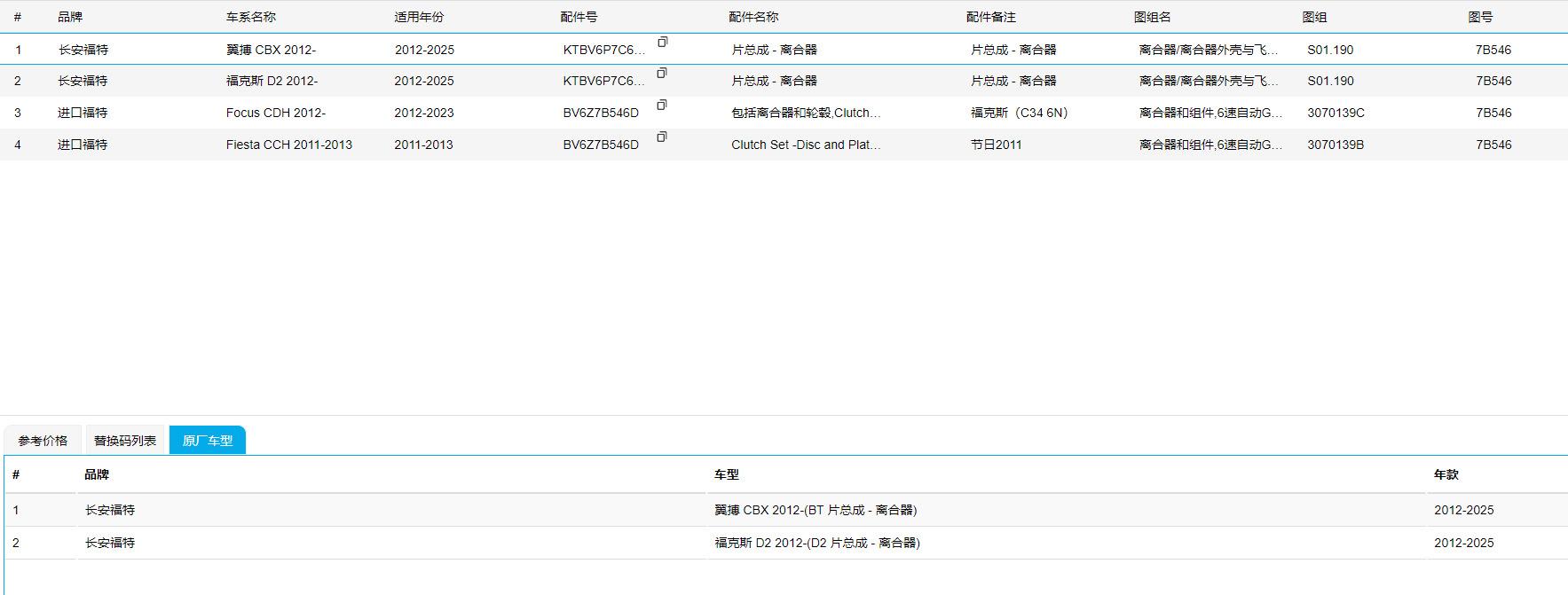1568x595 pixels.
Task: Copy part number in 福克斯 D2 row
Action: 662,73
